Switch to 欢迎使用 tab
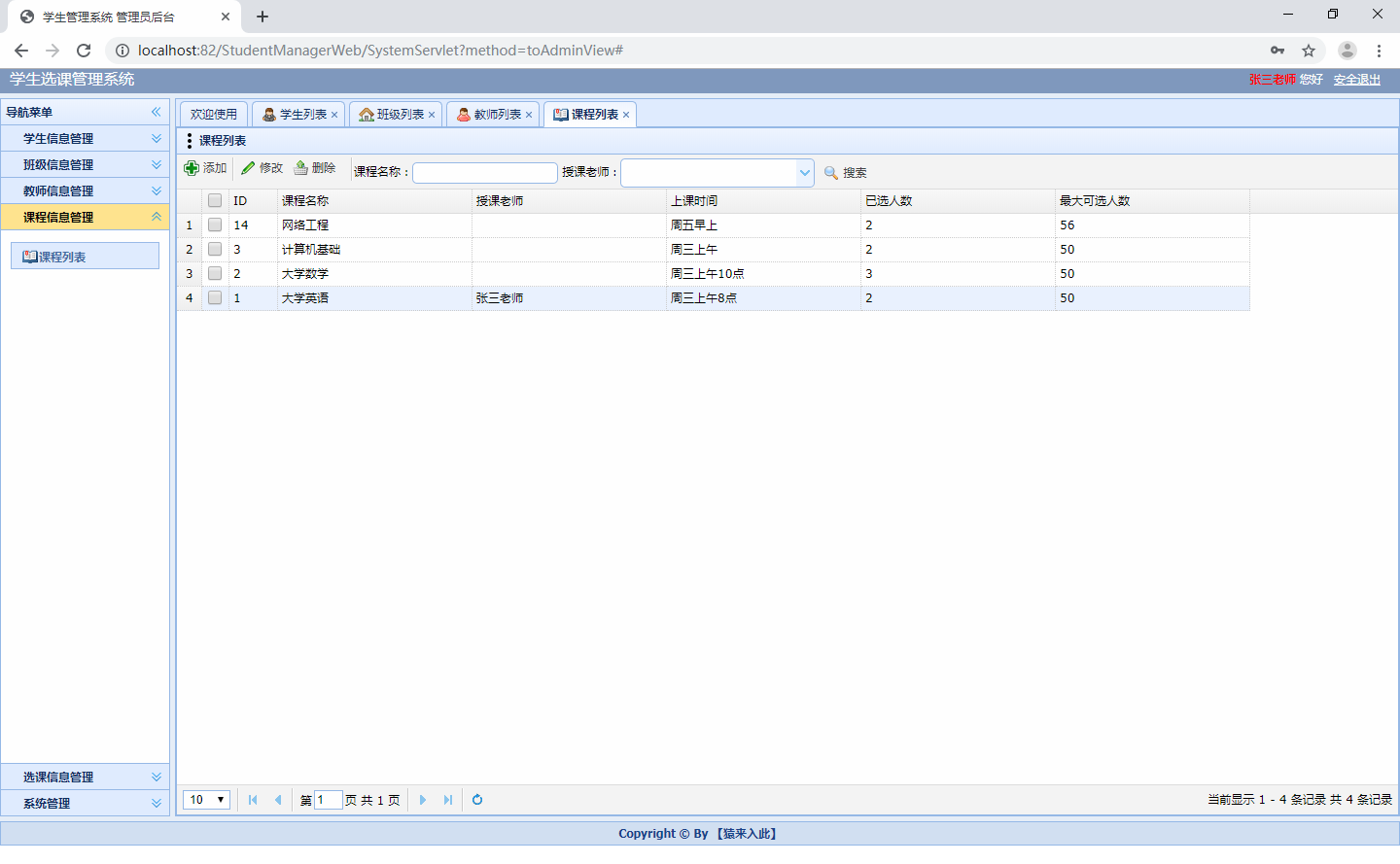1400x864 pixels. [214, 115]
